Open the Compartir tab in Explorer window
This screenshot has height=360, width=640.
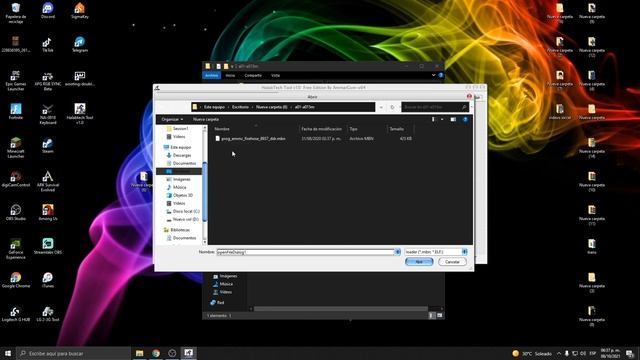(x=253, y=75)
